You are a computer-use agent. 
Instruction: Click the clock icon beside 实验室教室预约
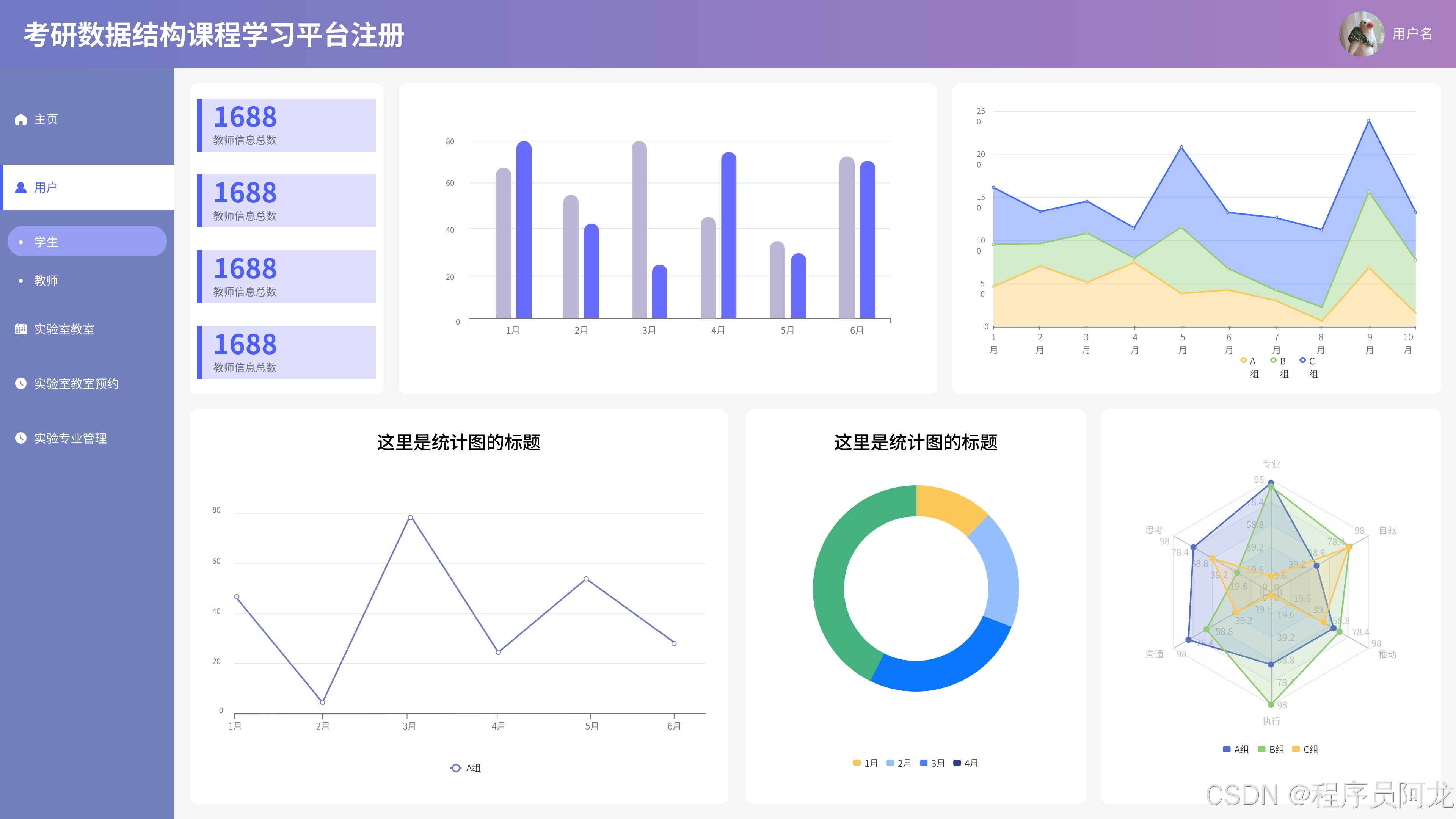21,383
